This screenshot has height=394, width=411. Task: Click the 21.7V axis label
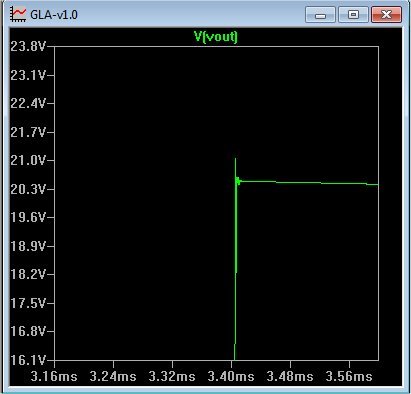28,132
